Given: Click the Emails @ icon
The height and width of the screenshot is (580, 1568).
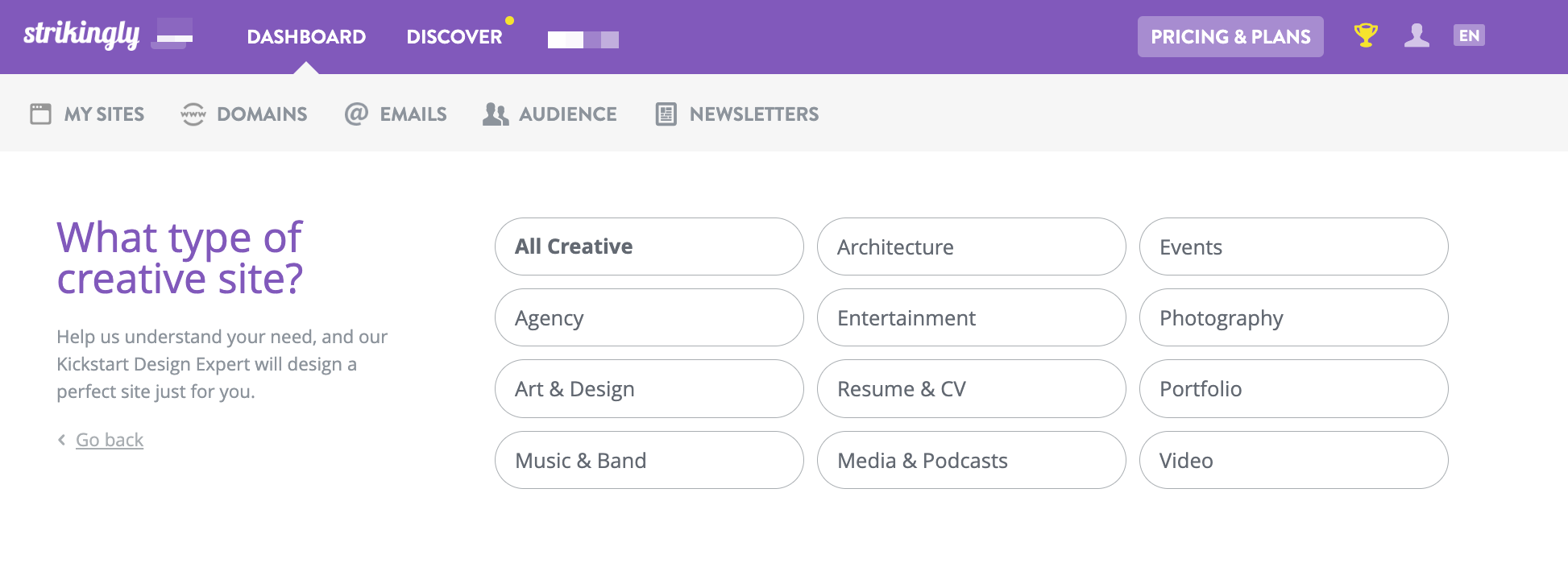Looking at the screenshot, I should tap(356, 114).
